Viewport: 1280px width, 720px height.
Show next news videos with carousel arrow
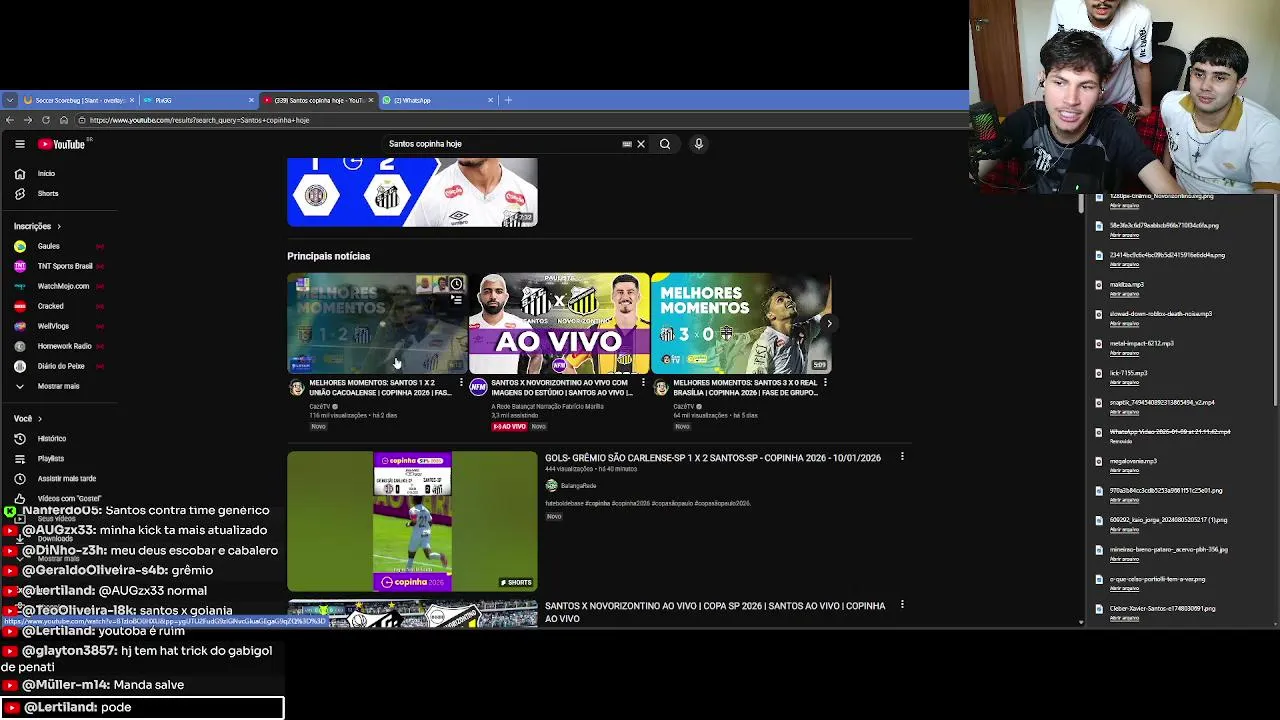(828, 323)
